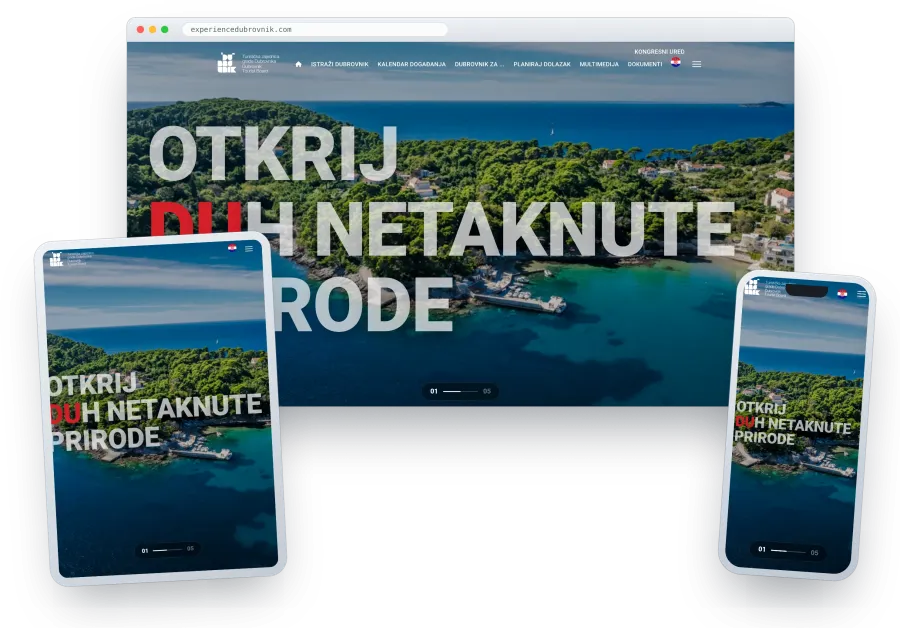This screenshot has height=628, width=900.
Task: Open the ISTRAŽI DUBROVNIK menu
Action: pyautogui.click(x=340, y=64)
